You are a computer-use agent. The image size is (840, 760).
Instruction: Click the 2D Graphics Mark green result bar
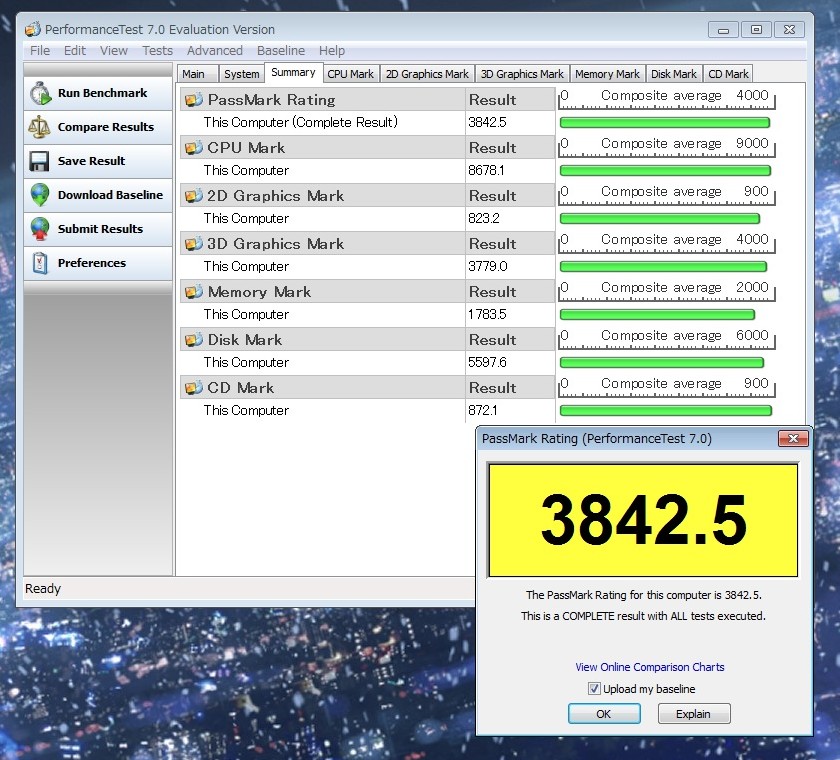[660, 219]
